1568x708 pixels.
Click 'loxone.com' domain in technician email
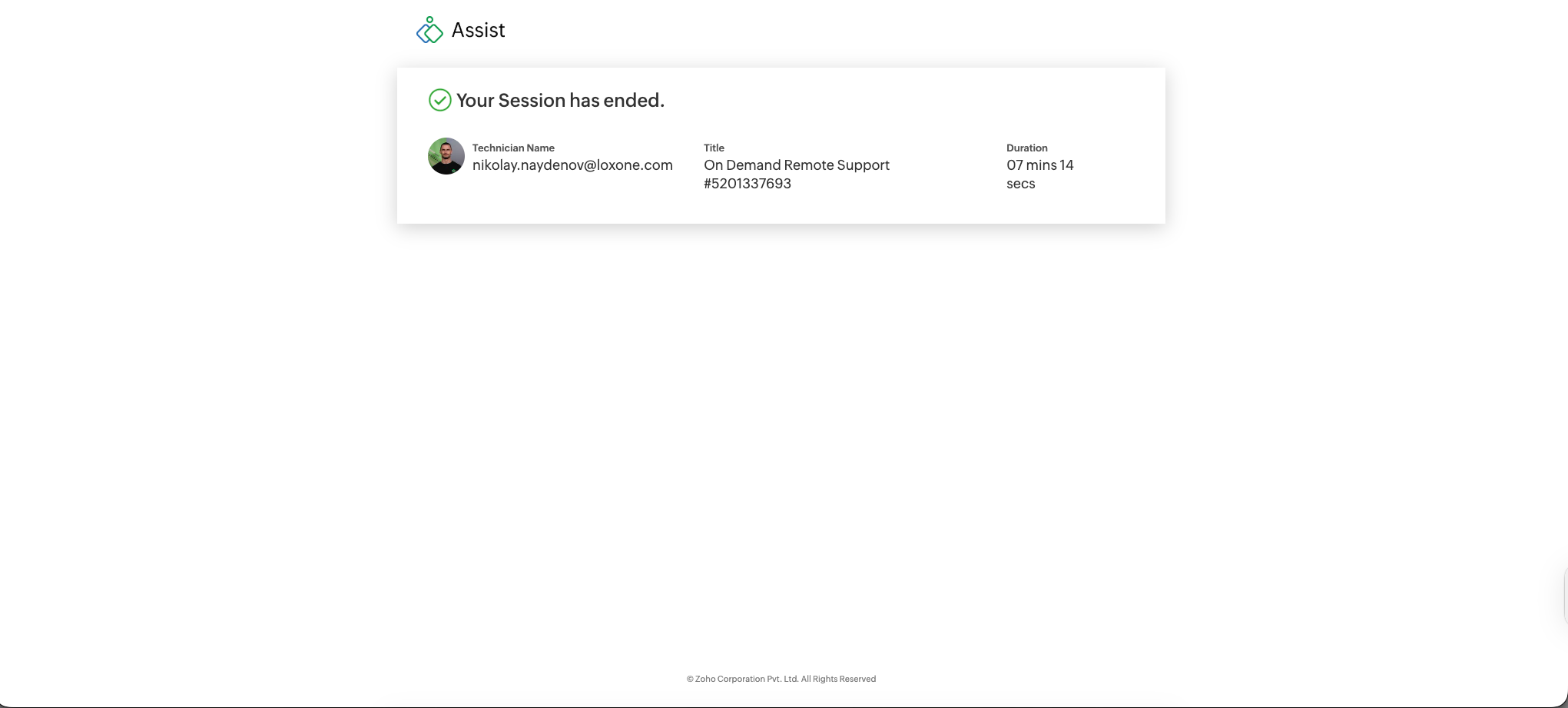click(x=635, y=165)
